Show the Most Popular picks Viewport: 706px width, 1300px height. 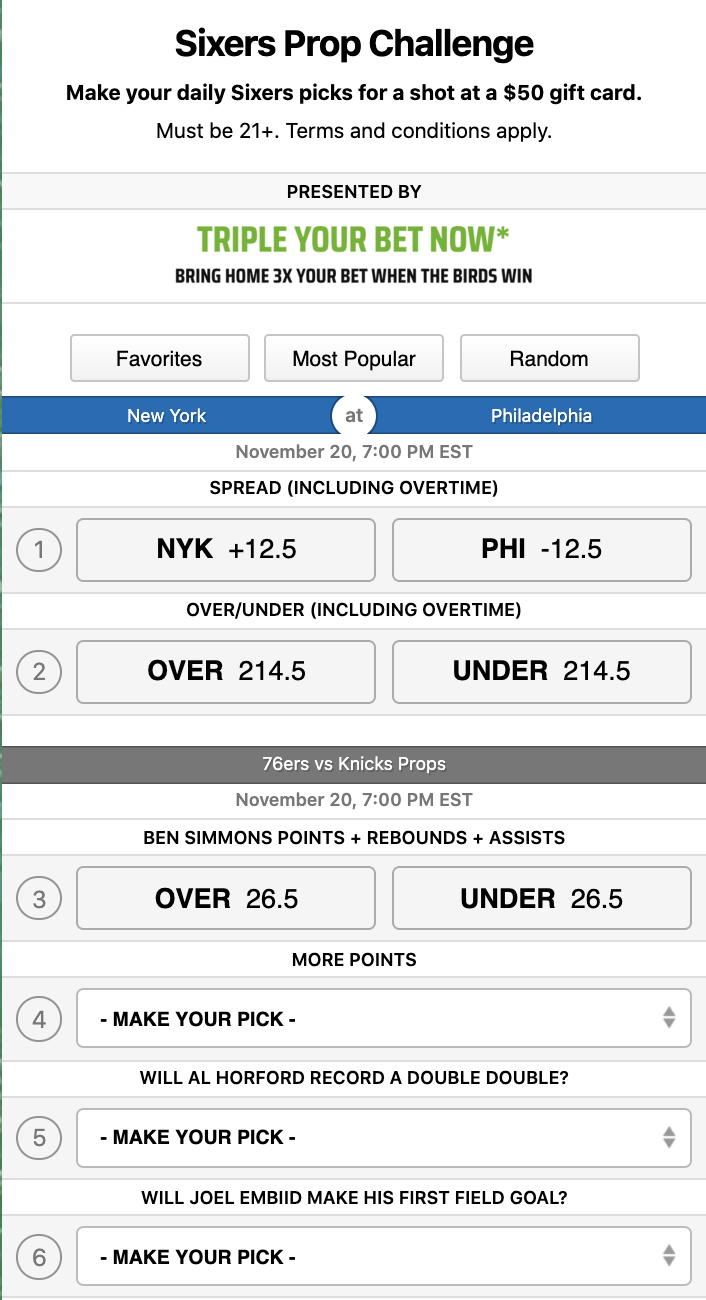point(353,357)
